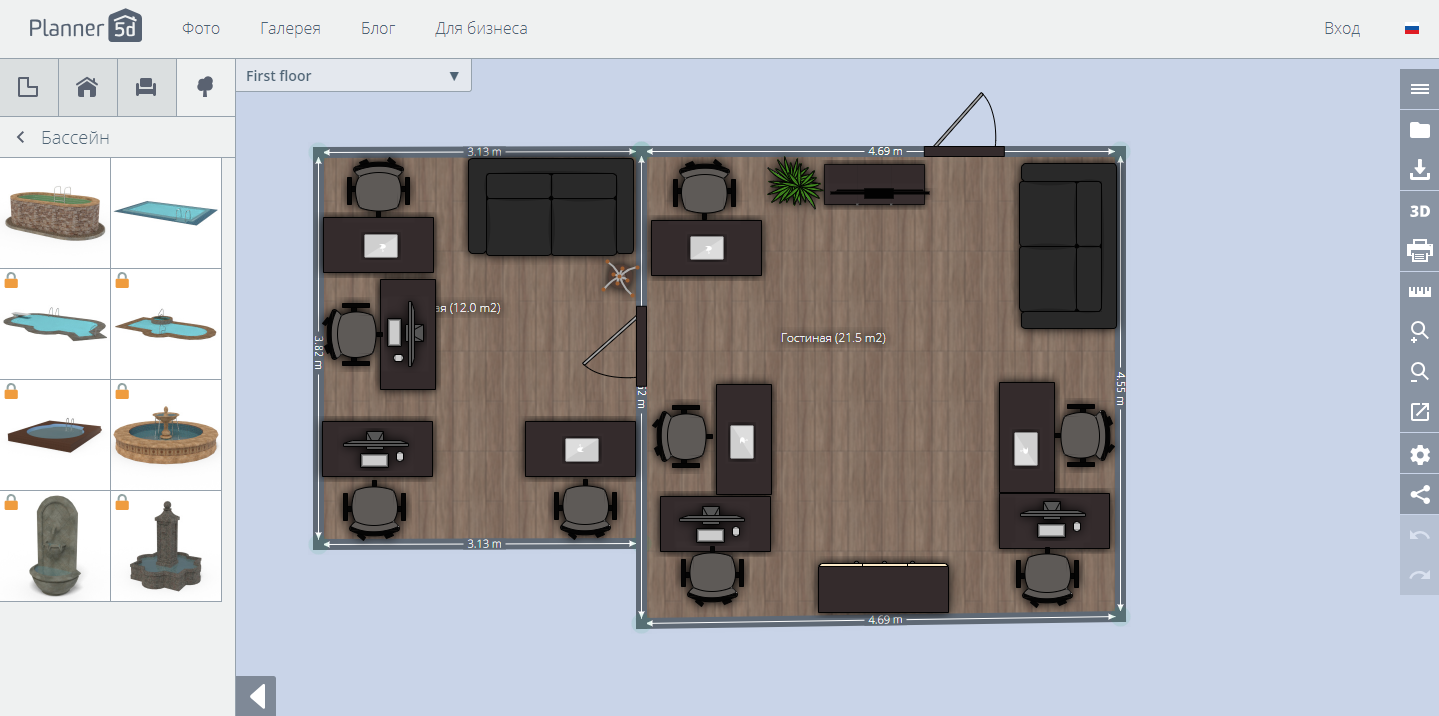Click the Planner 5D logo
This screenshot has height=716, width=1439.
[85, 27]
